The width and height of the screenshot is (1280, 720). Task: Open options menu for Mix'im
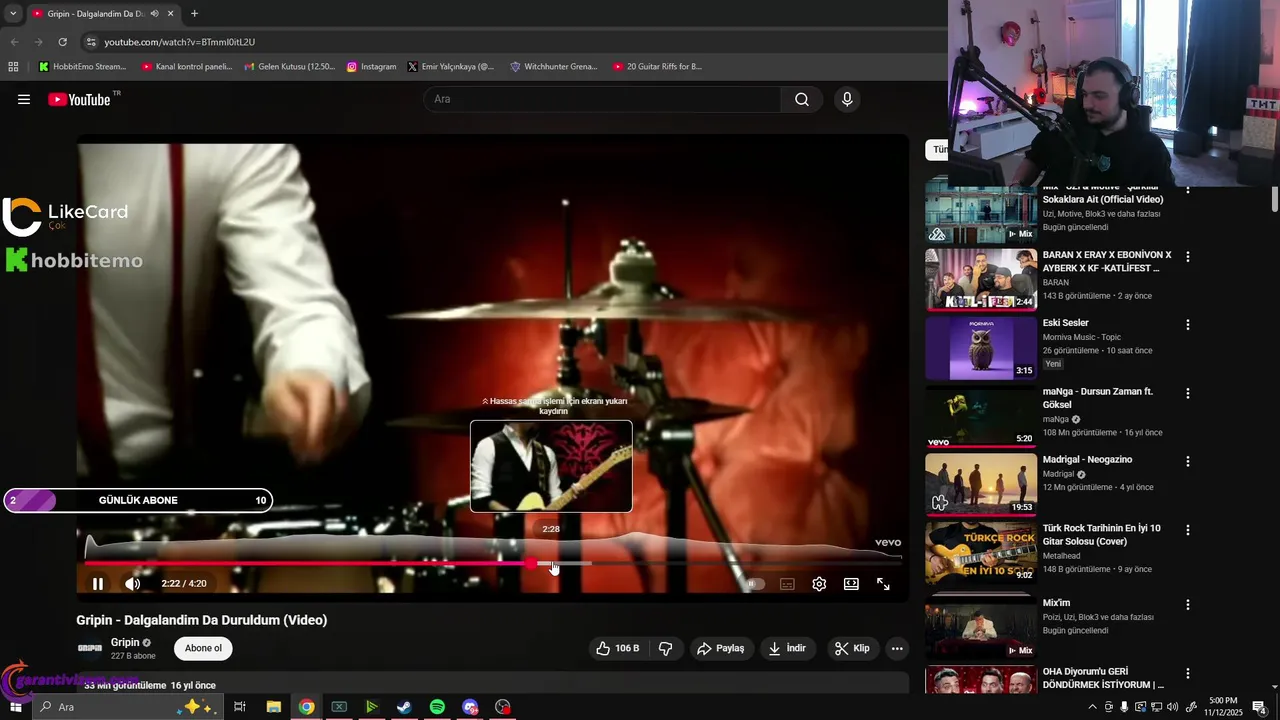click(x=1188, y=605)
